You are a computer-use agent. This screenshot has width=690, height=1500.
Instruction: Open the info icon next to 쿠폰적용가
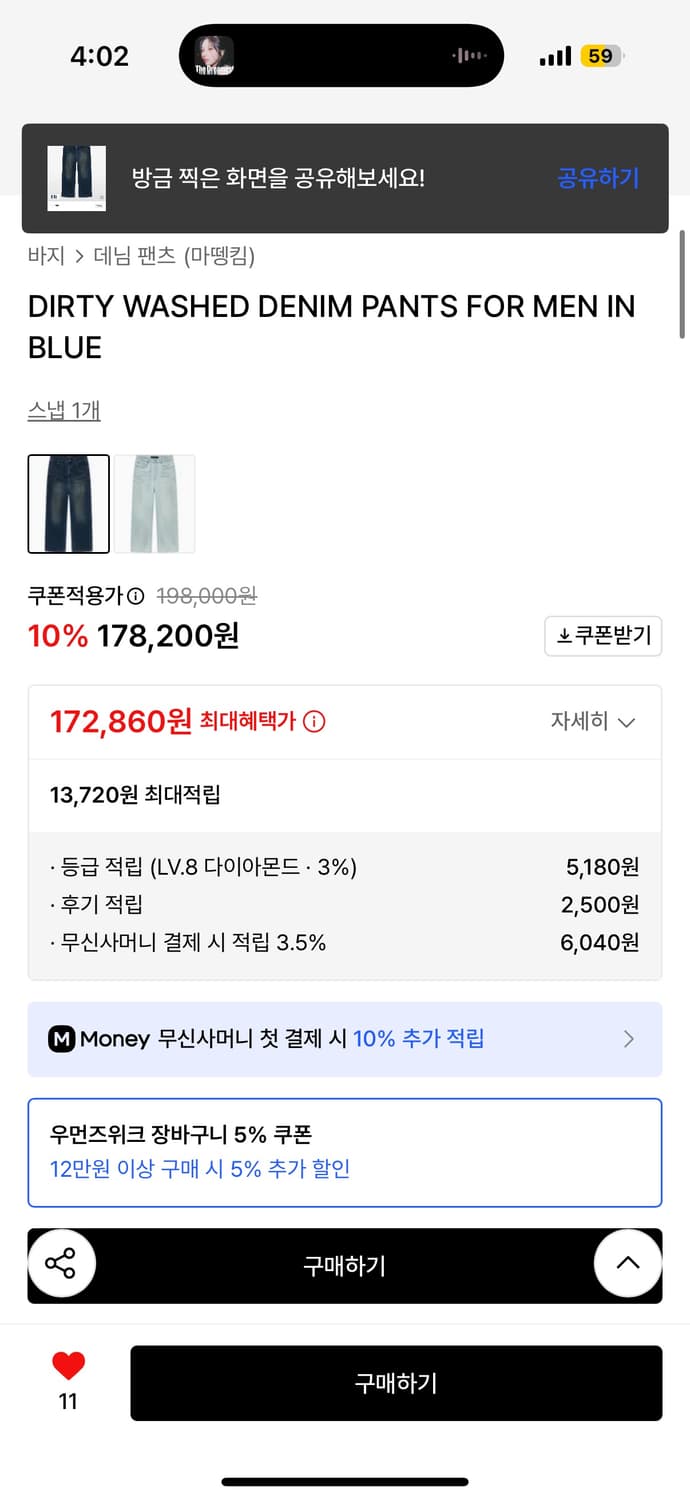pyautogui.click(x=136, y=595)
